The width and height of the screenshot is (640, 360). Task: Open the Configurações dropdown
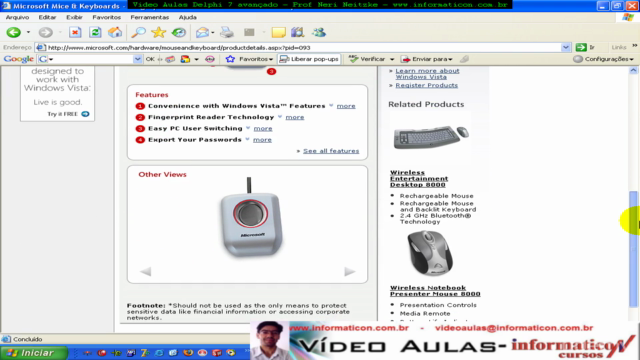pos(631,60)
